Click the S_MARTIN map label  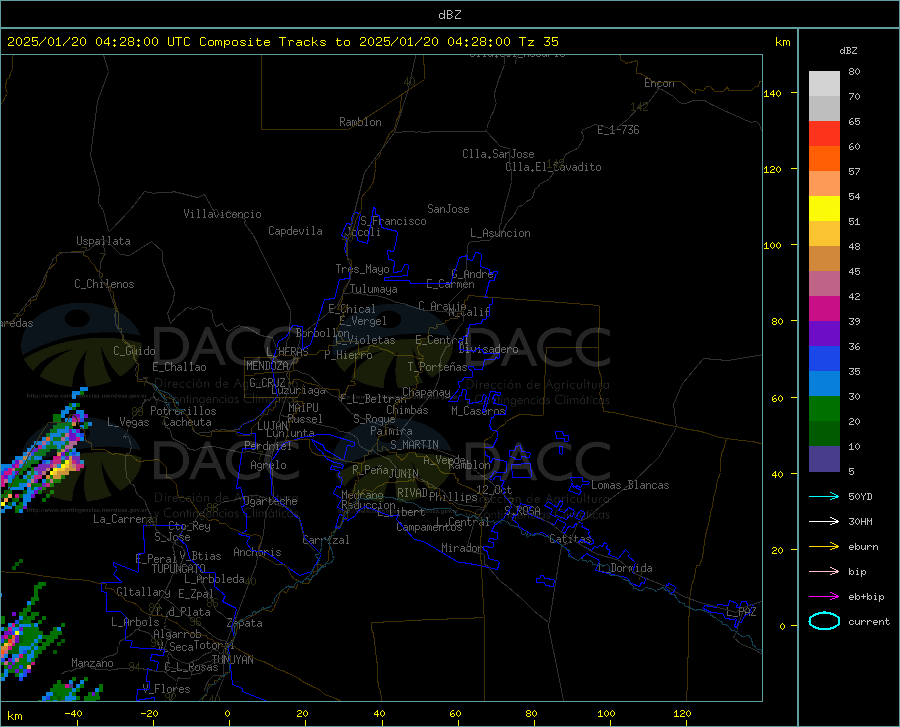point(414,445)
